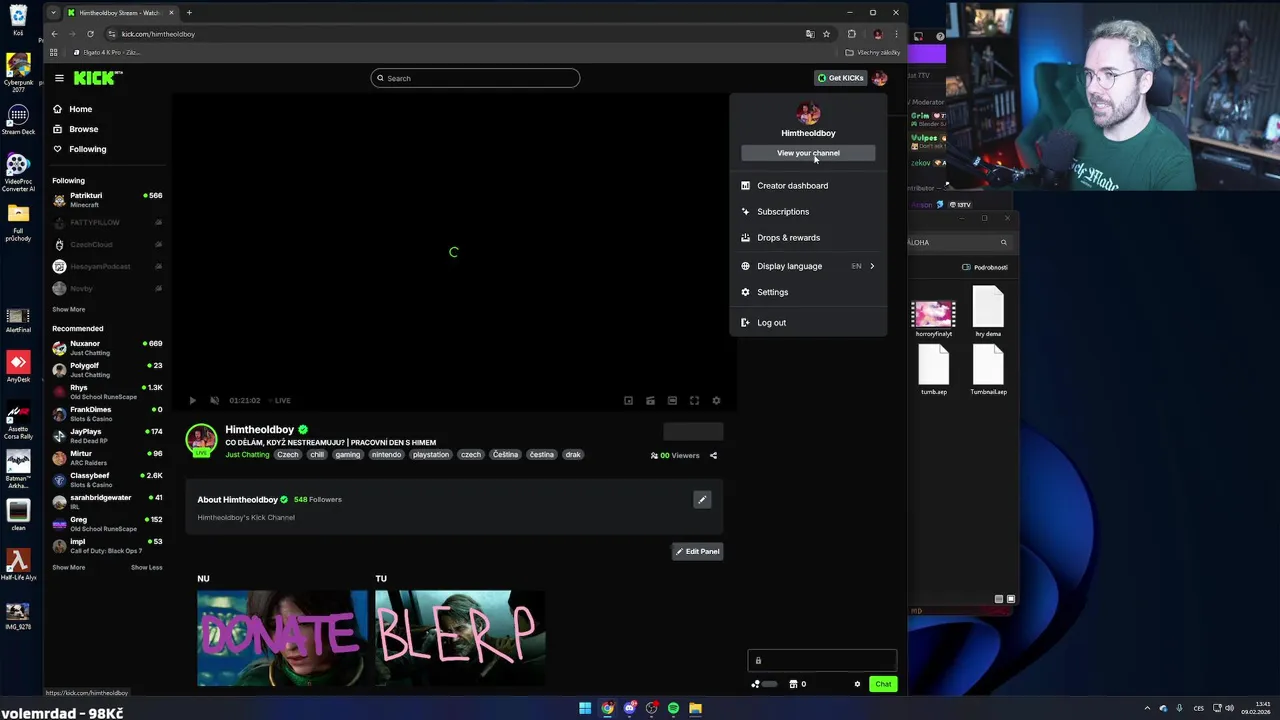
Task: Open Display language submenu
Action: tap(808, 266)
